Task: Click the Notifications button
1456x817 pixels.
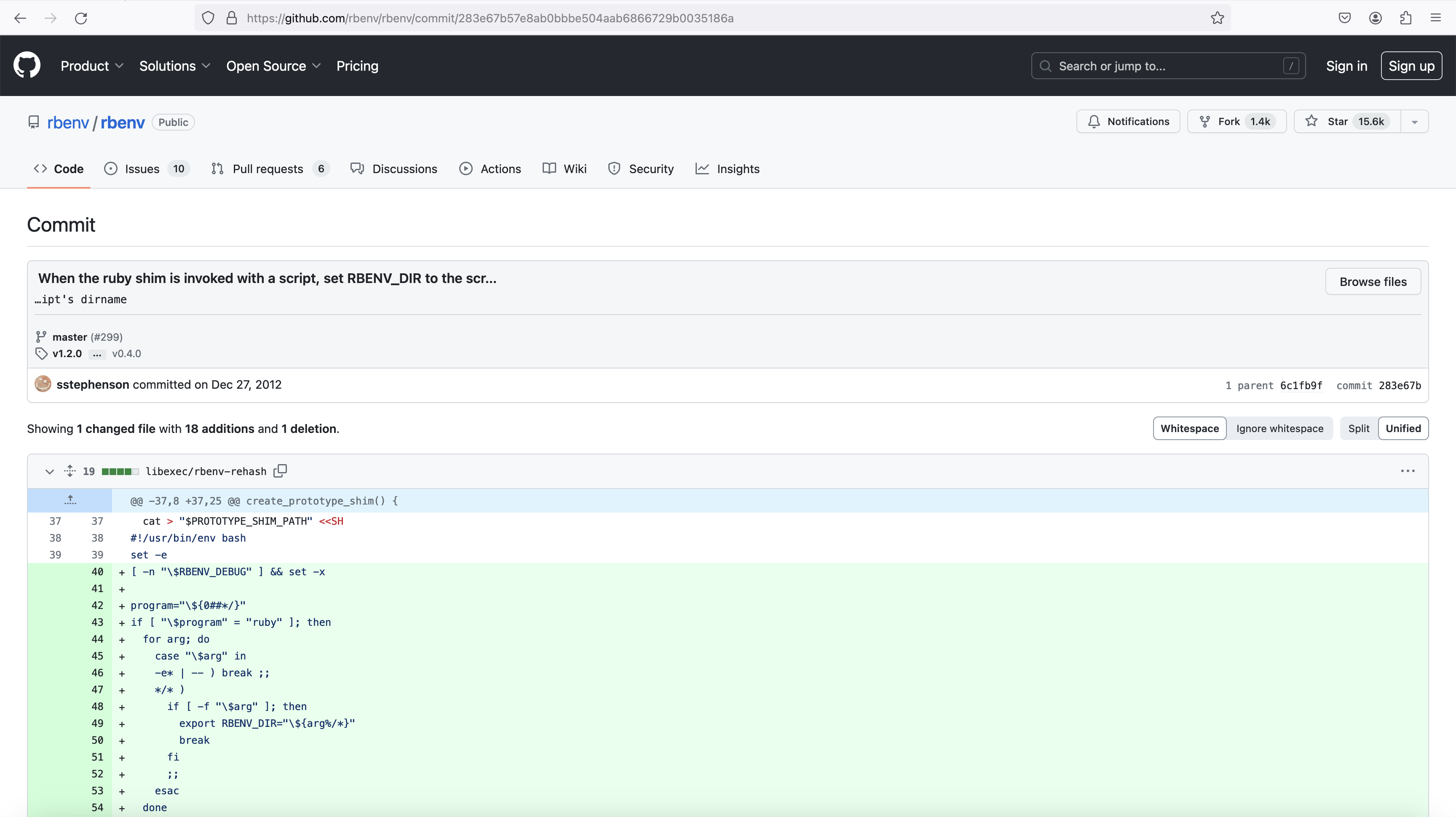Action: tap(1128, 121)
